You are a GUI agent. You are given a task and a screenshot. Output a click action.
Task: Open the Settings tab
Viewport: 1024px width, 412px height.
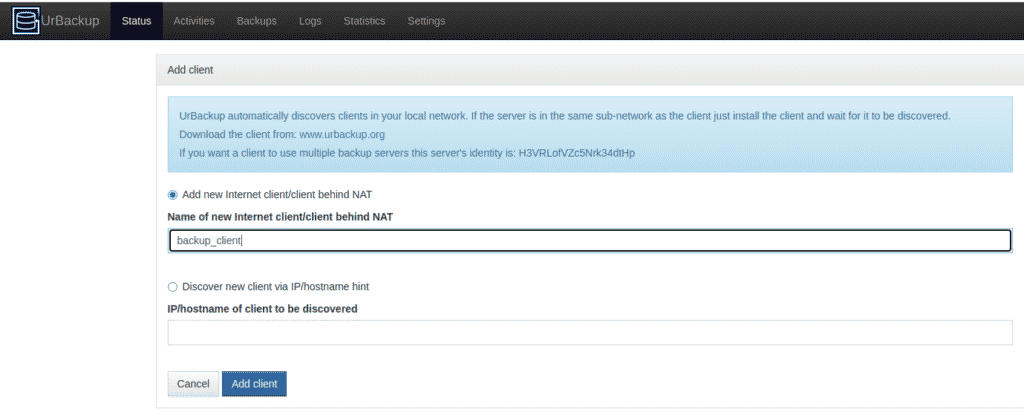click(427, 21)
